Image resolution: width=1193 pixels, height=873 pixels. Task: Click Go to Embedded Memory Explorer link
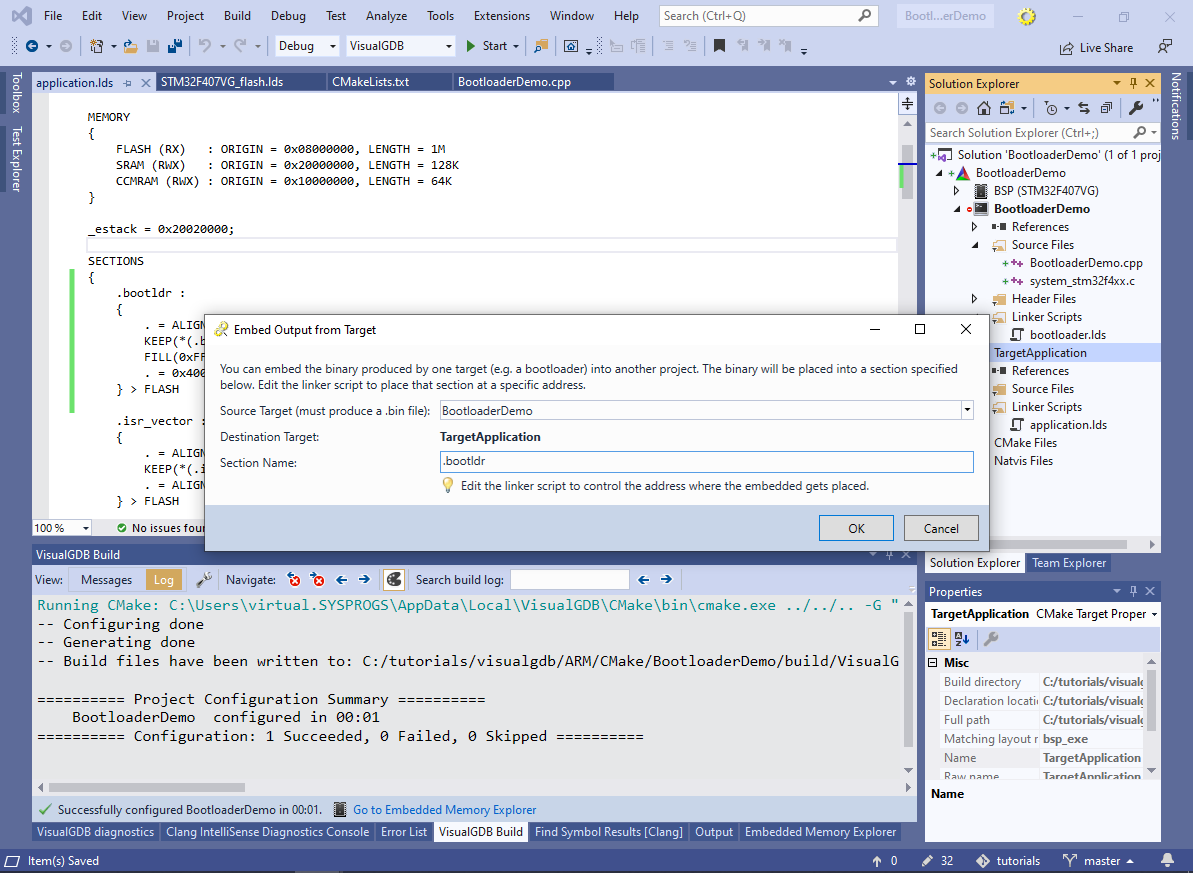tap(444, 810)
